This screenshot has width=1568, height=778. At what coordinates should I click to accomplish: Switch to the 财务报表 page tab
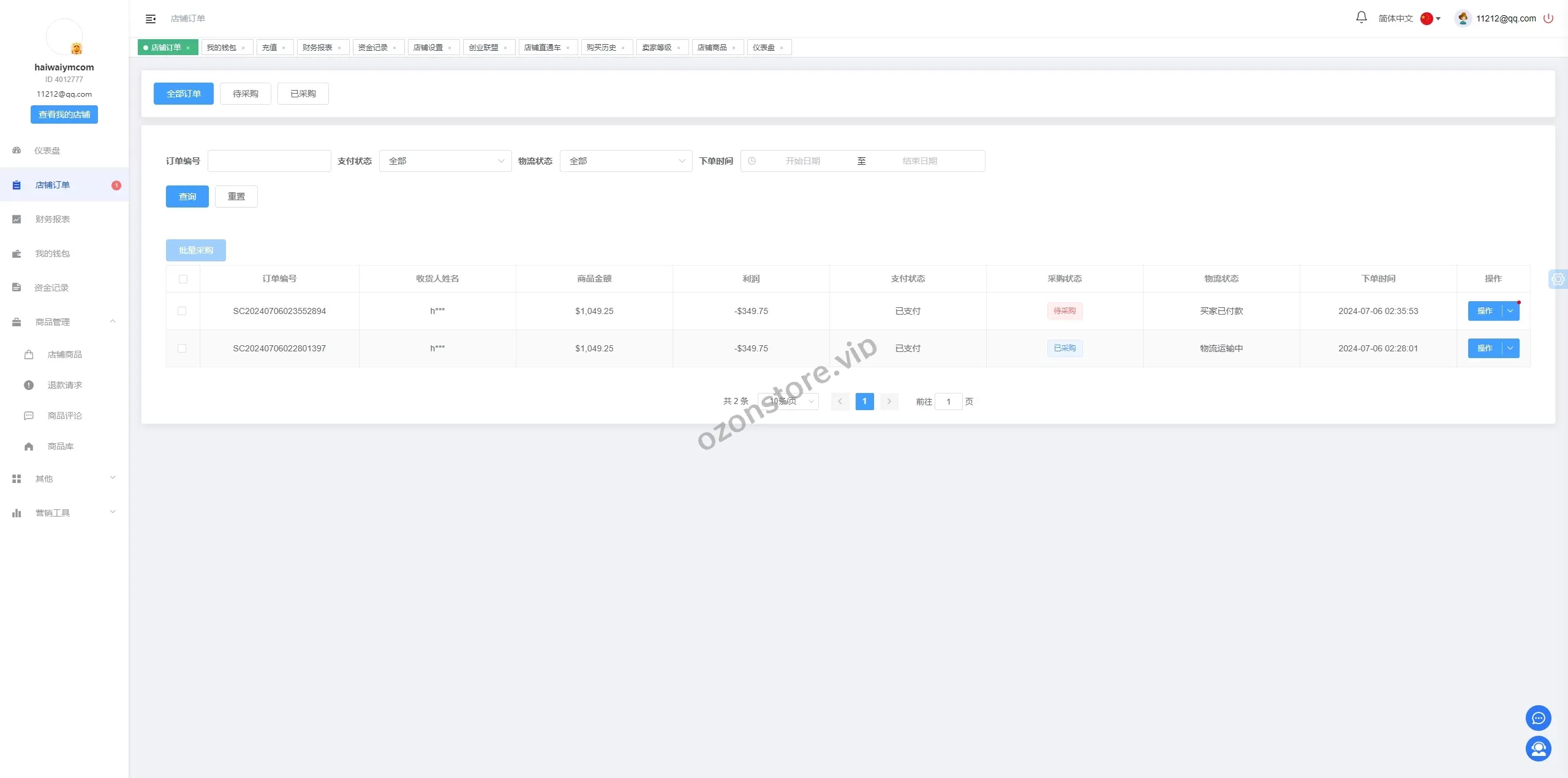click(x=317, y=48)
